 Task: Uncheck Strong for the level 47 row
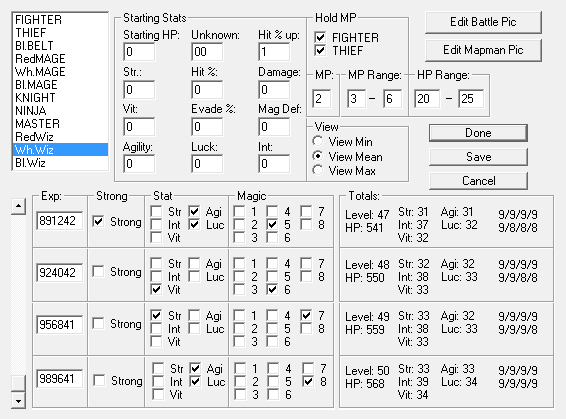pyautogui.click(x=98, y=221)
